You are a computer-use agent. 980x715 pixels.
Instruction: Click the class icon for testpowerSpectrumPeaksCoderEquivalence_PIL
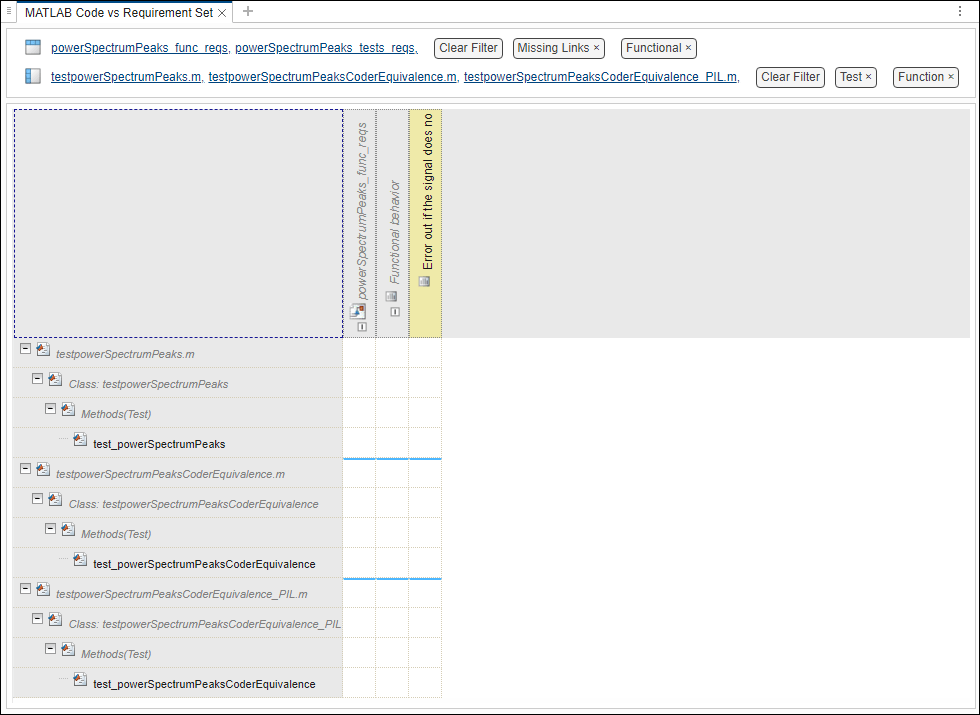tap(55, 623)
